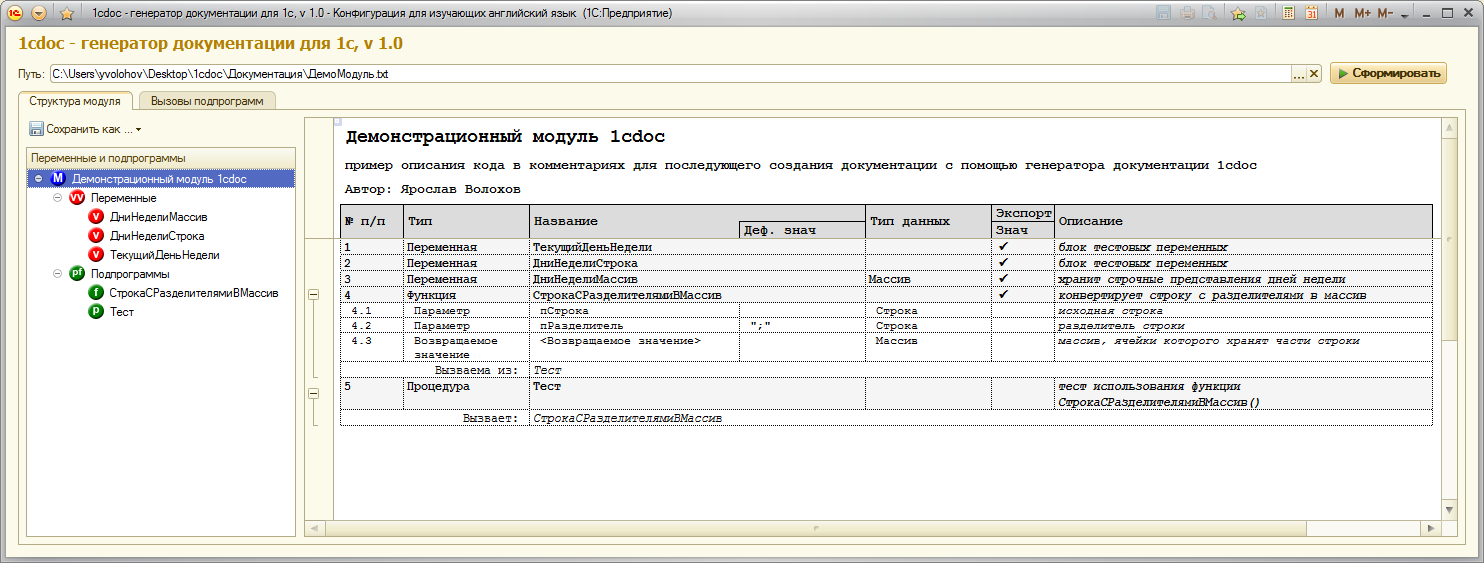Click the Print icon in the top toolbar

tap(1187, 14)
